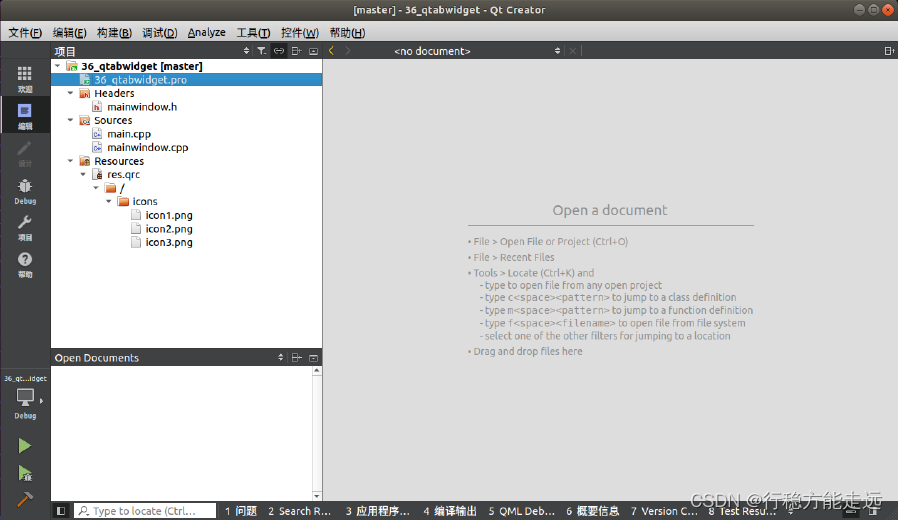Open the Welcome mode in sidebar
898x520 pixels.
pyautogui.click(x=25, y=79)
